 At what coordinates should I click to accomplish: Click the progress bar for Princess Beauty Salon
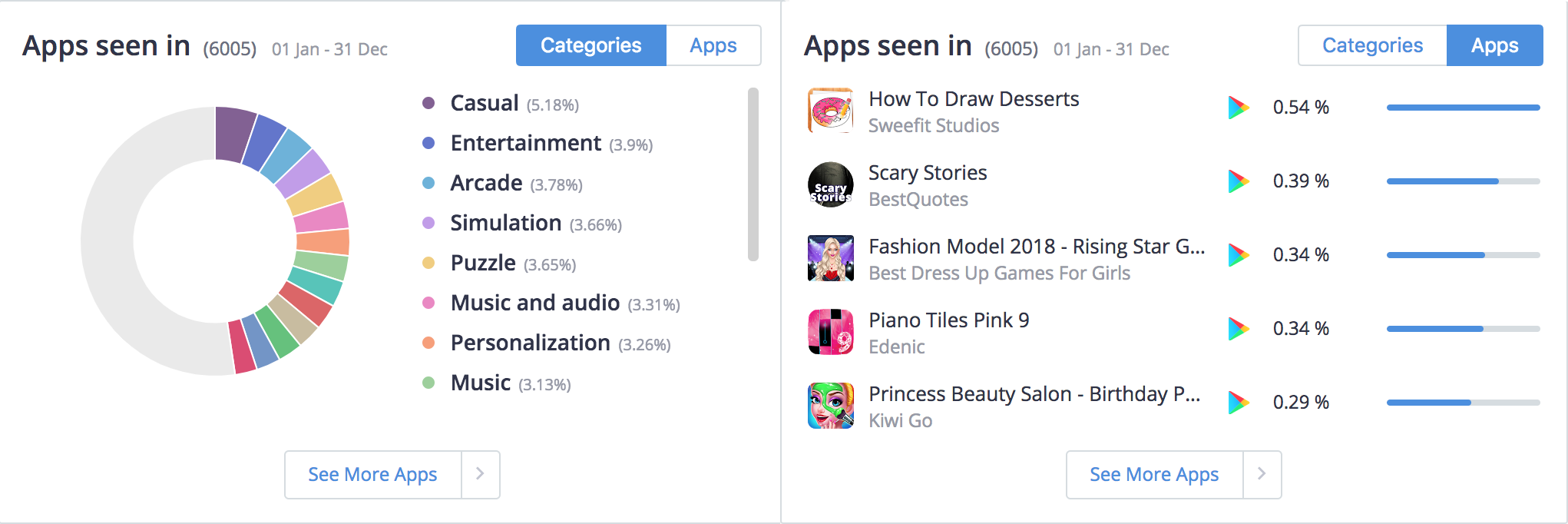pyautogui.click(x=1464, y=403)
